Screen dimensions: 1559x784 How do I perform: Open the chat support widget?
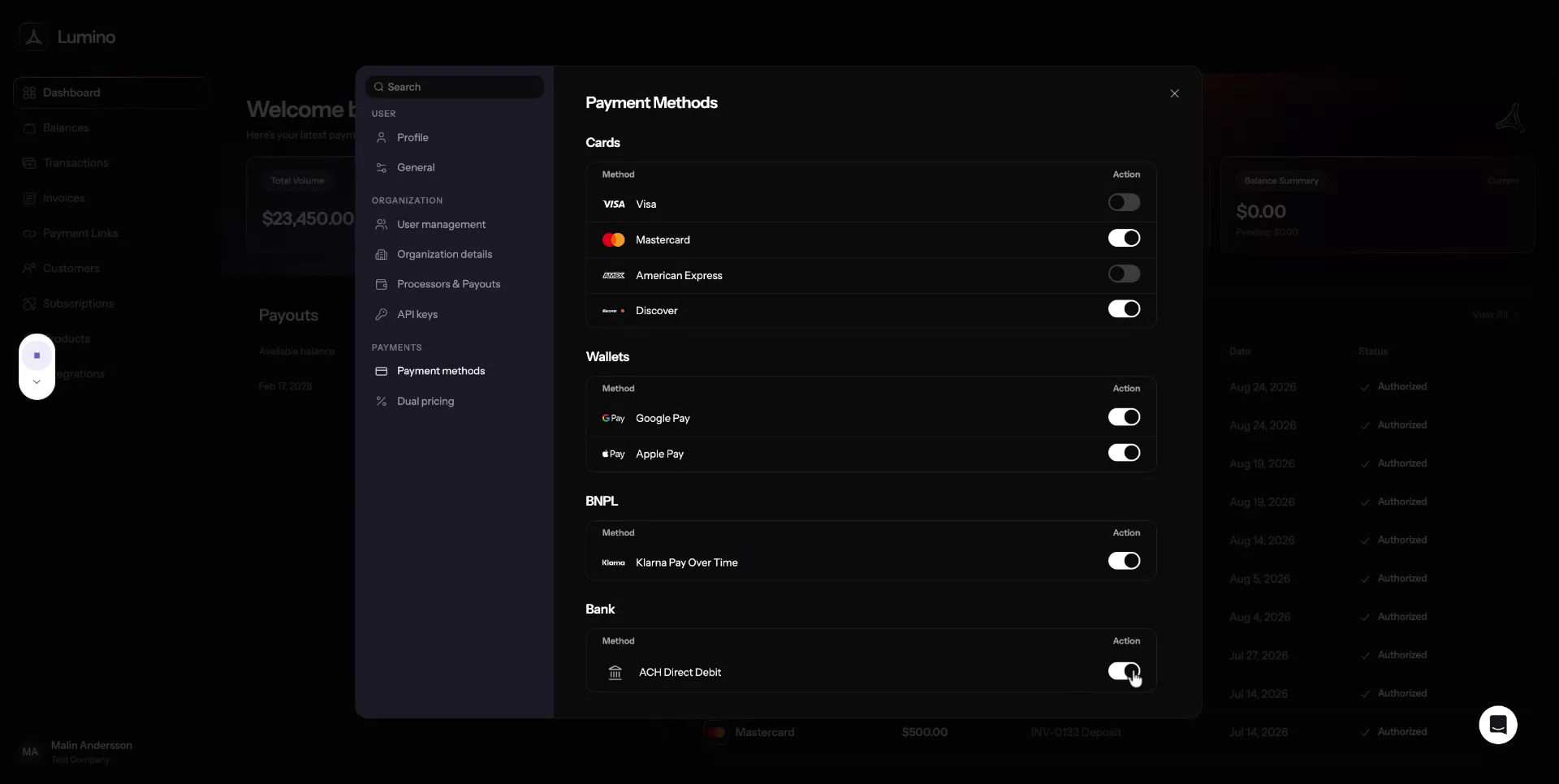1498,725
